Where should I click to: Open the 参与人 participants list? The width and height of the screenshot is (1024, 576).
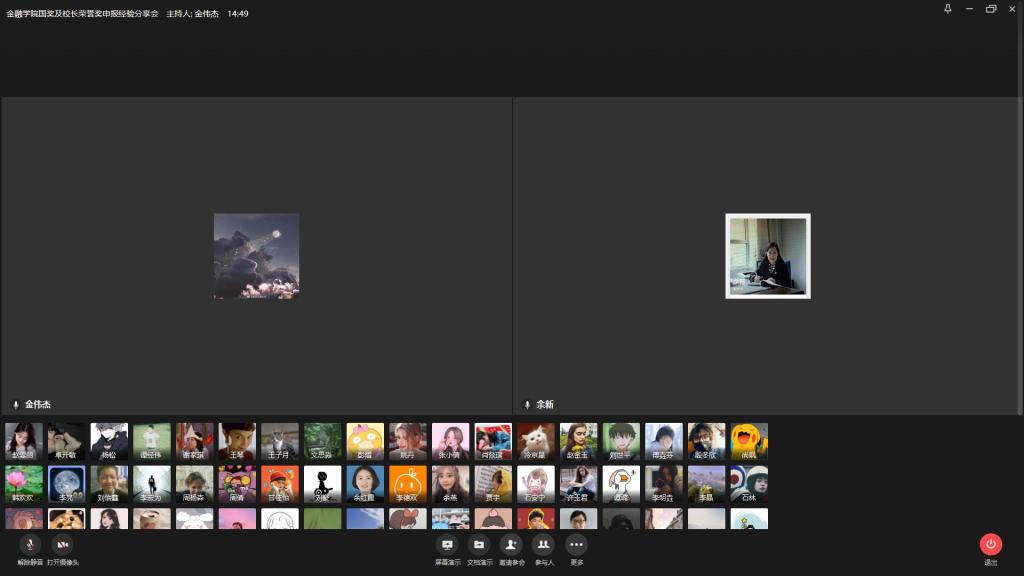pos(543,545)
